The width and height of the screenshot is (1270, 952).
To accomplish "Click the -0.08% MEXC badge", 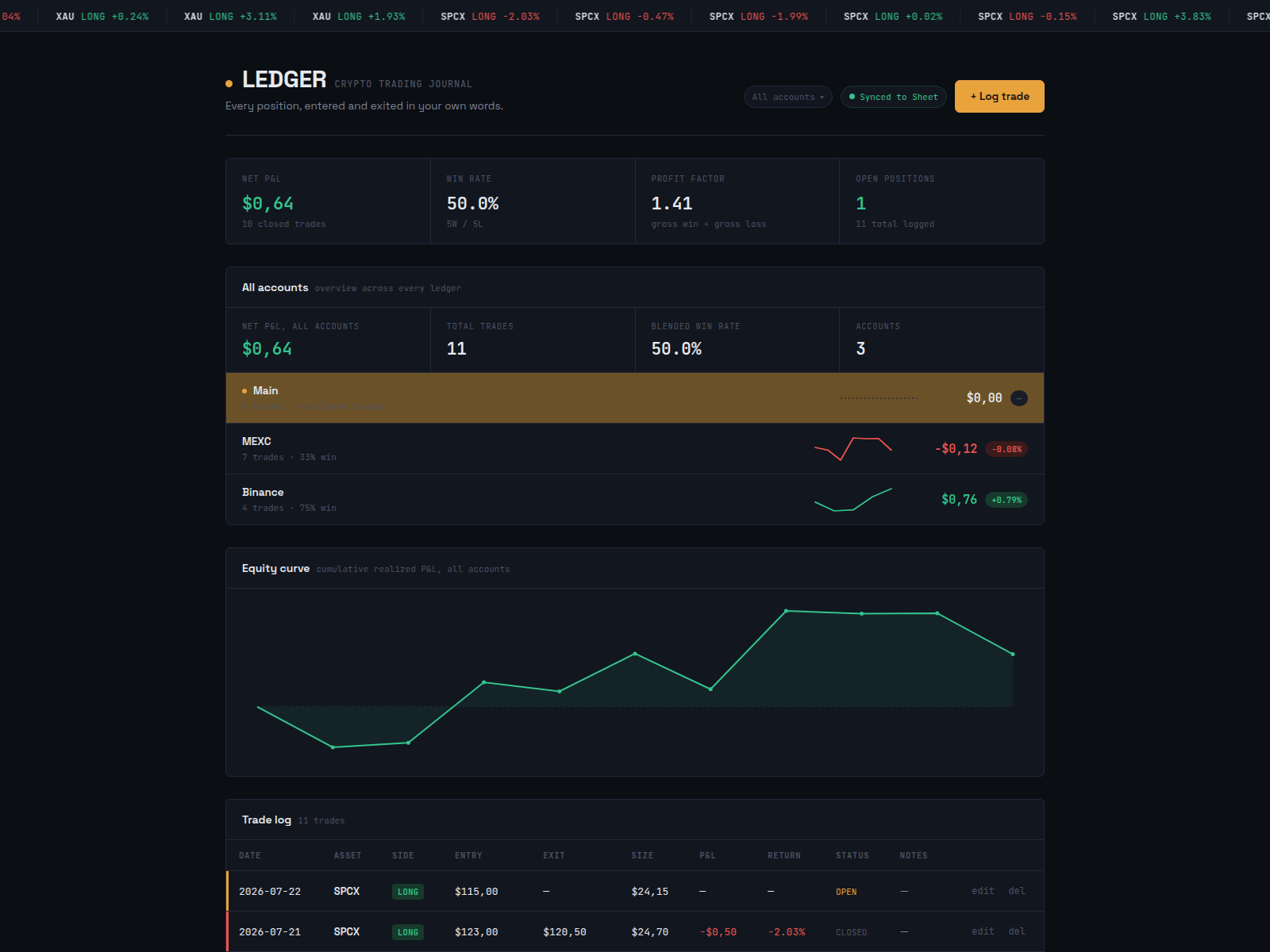I will [1006, 449].
